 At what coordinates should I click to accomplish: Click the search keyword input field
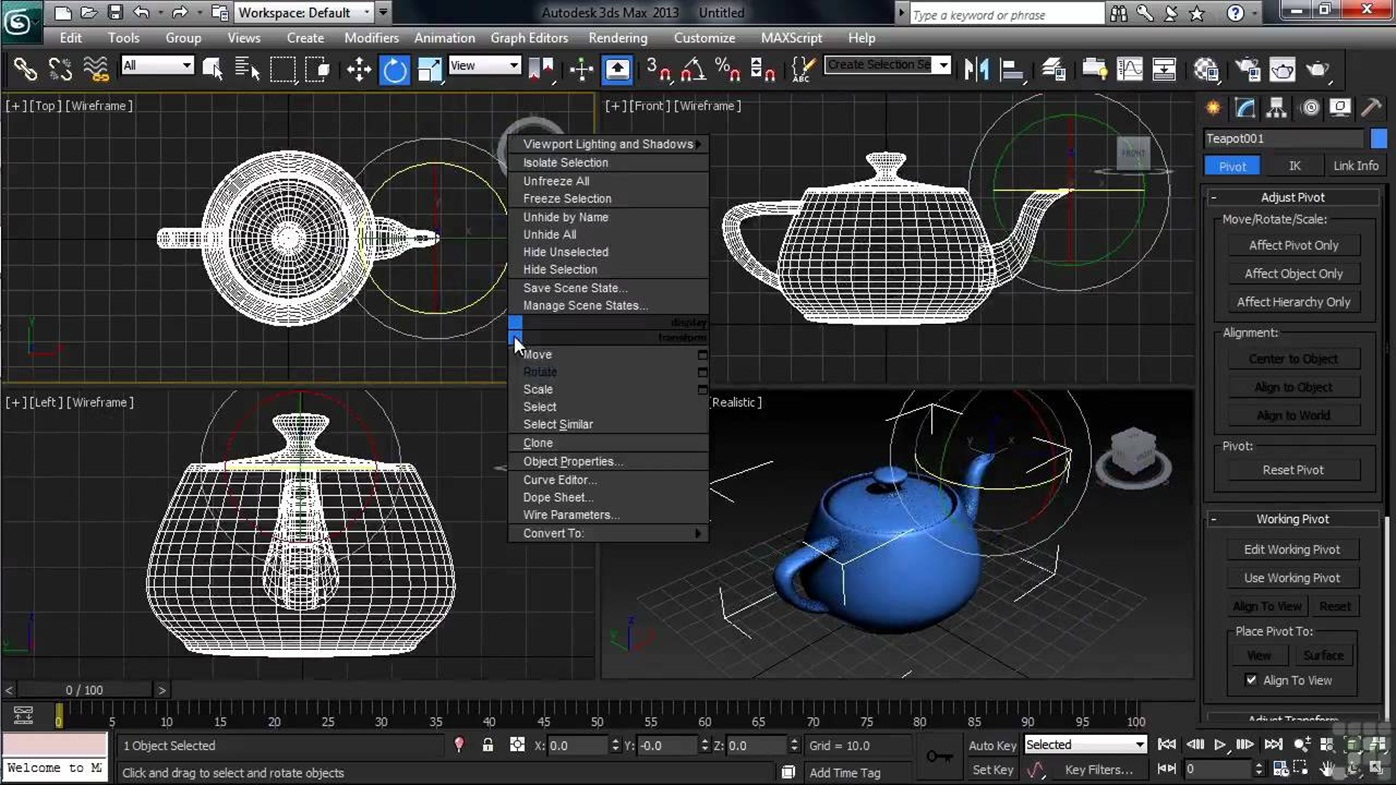1006,15
